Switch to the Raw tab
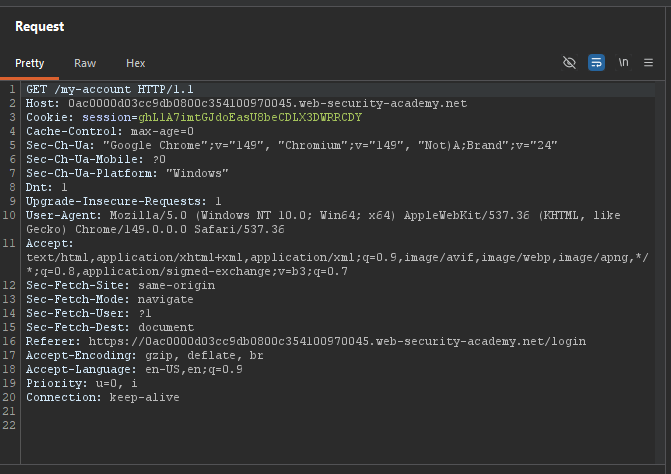 pyautogui.click(x=85, y=63)
